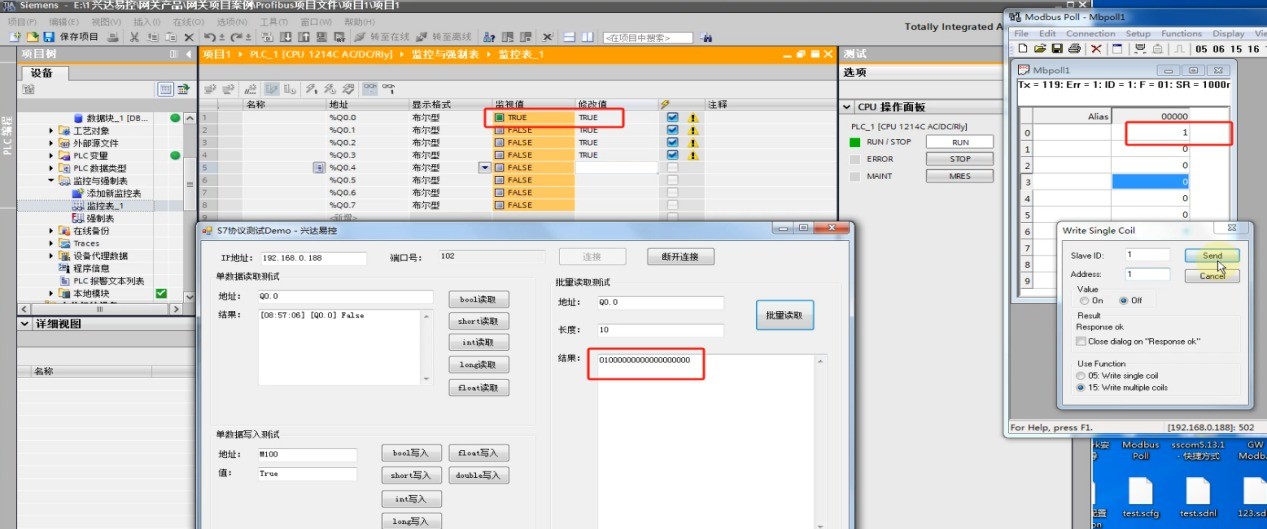
Task: Toggle the modify checkbox for row %Q0.4
Action: pyautogui.click(x=672, y=168)
